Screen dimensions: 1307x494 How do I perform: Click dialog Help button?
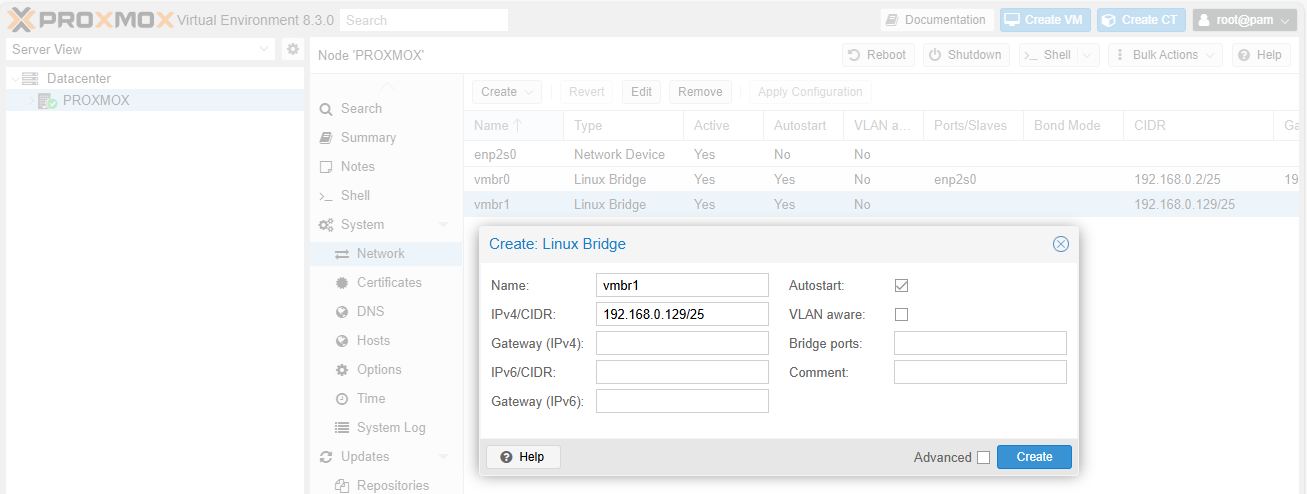(x=523, y=456)
